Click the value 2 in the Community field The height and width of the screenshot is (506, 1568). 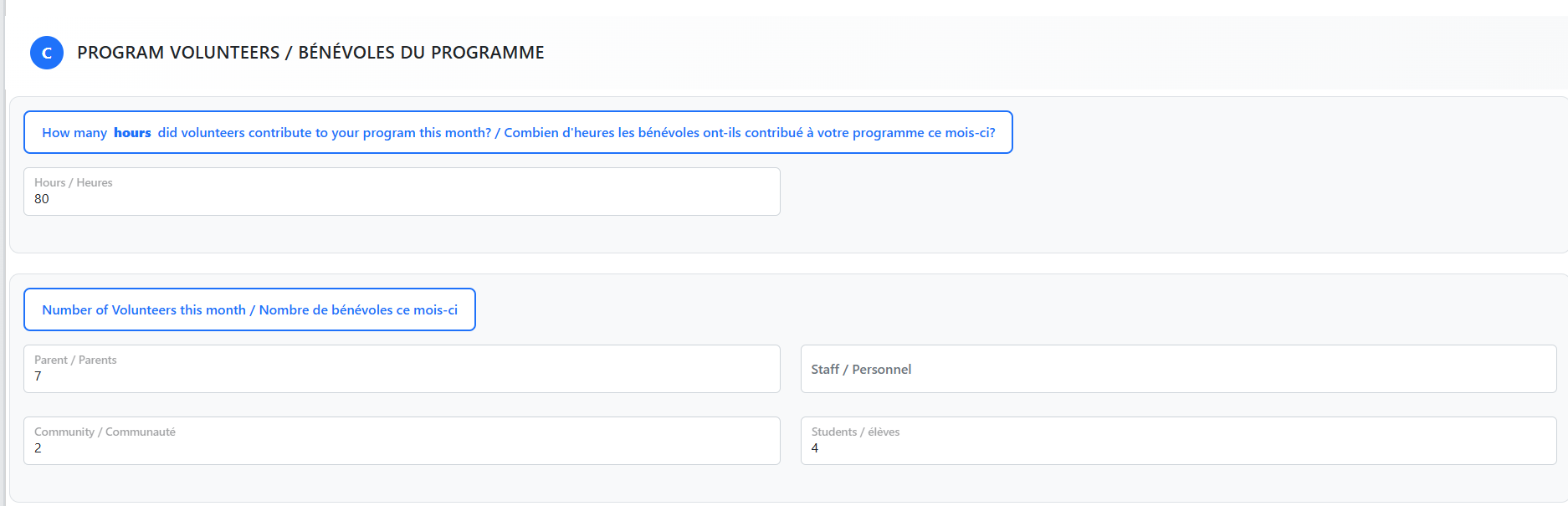pos(38,448)
